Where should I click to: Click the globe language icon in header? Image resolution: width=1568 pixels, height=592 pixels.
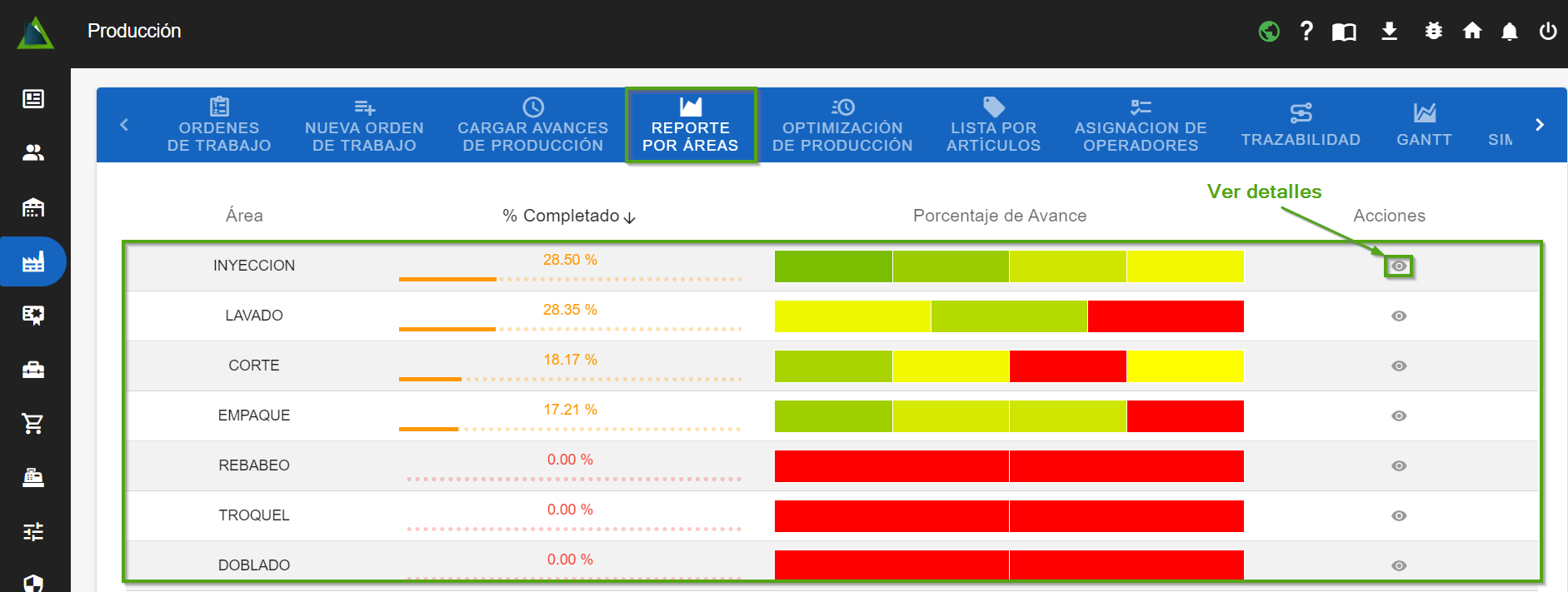[1269, 32]
